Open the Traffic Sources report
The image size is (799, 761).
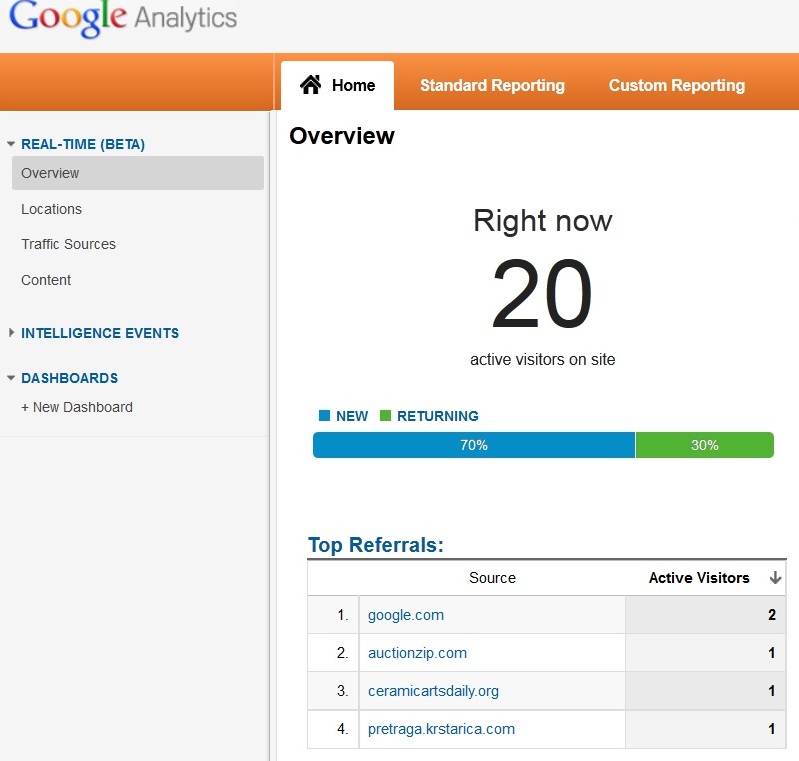[68, 244]
